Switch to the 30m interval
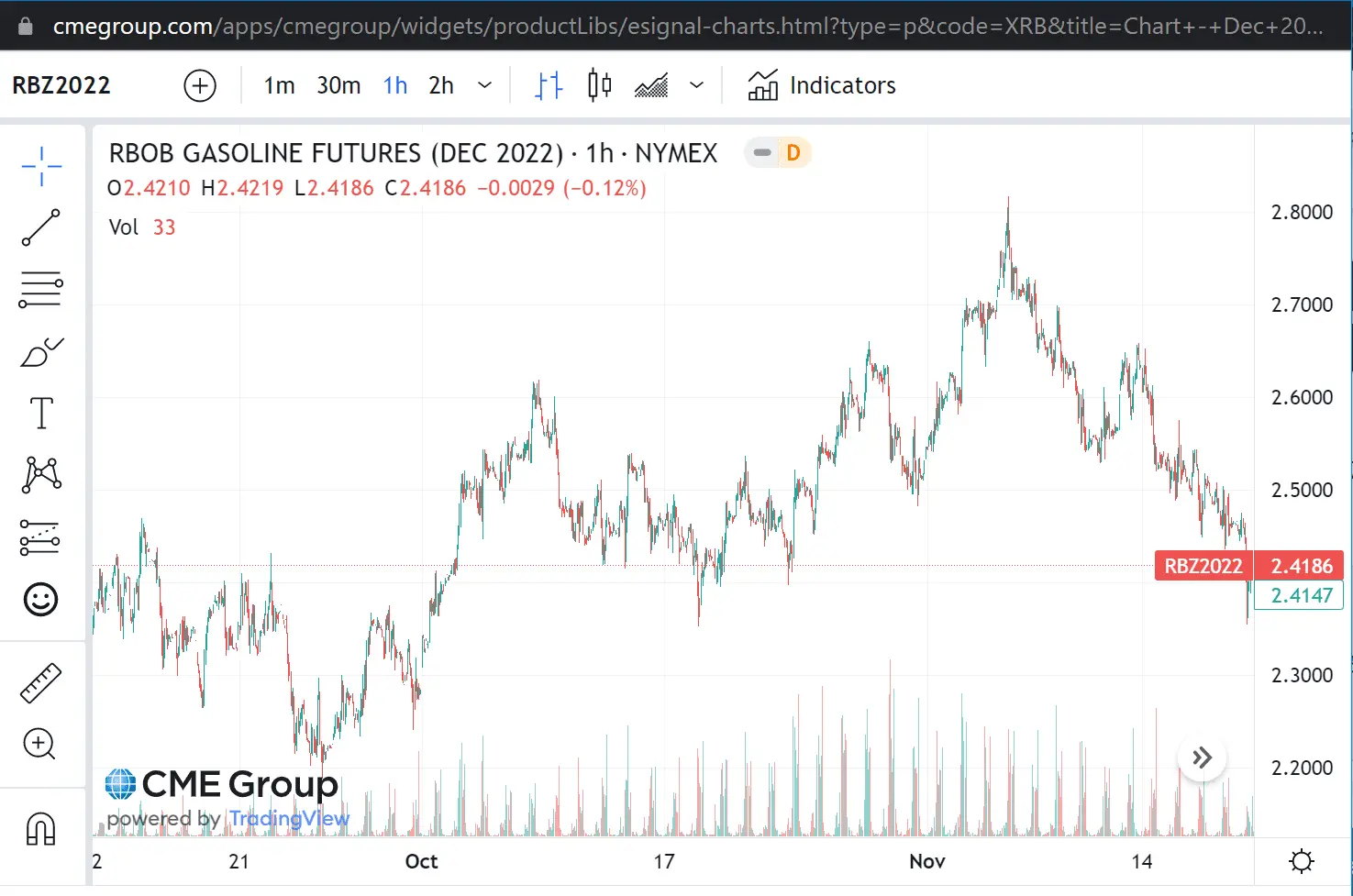 (x=338, y=86)
